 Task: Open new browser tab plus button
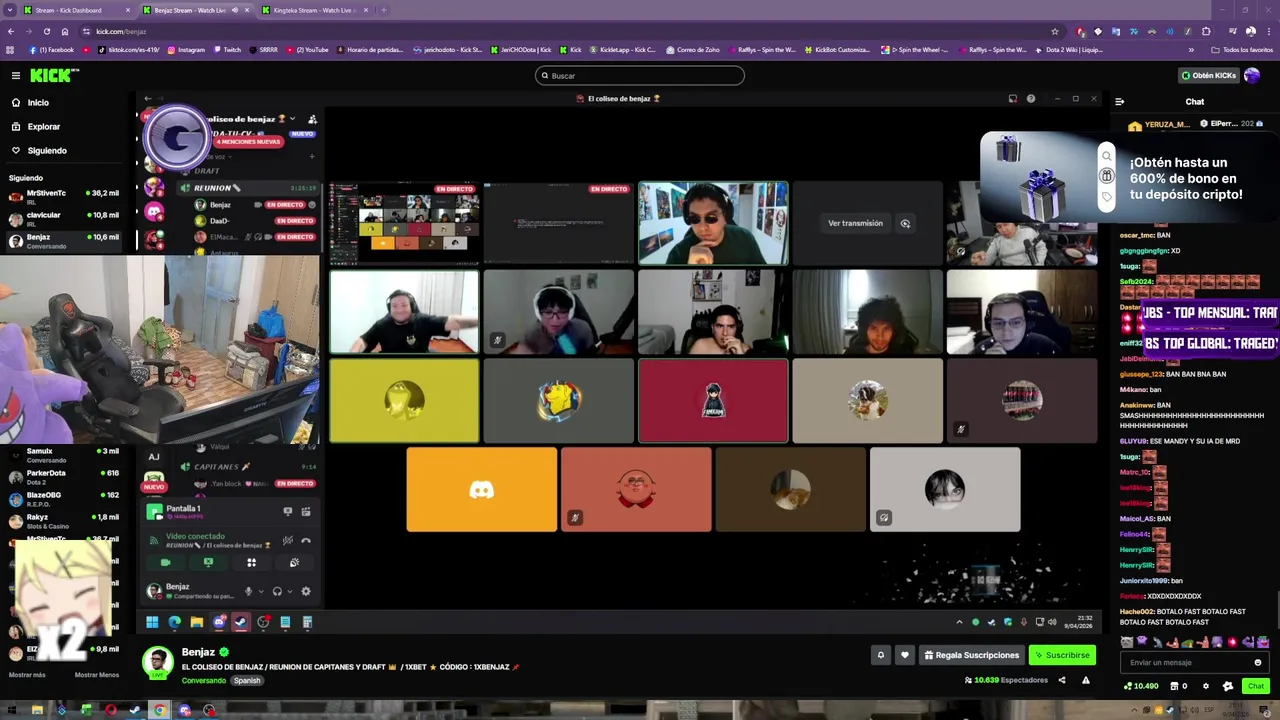point(384,10)
